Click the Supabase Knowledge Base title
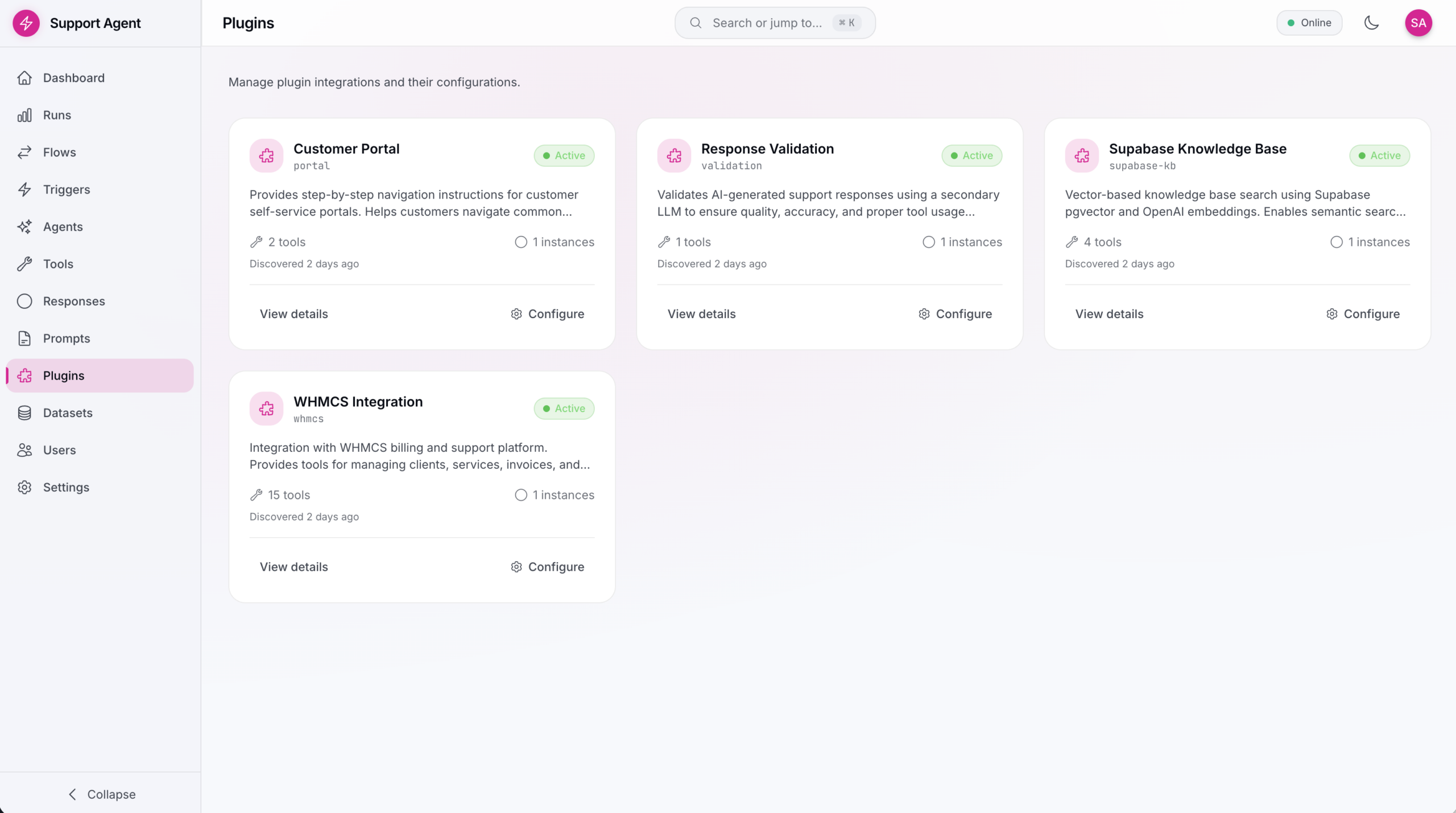The width and height of the screenshot is (1456, 813). pyautogui.click(x=1198, y=148)
